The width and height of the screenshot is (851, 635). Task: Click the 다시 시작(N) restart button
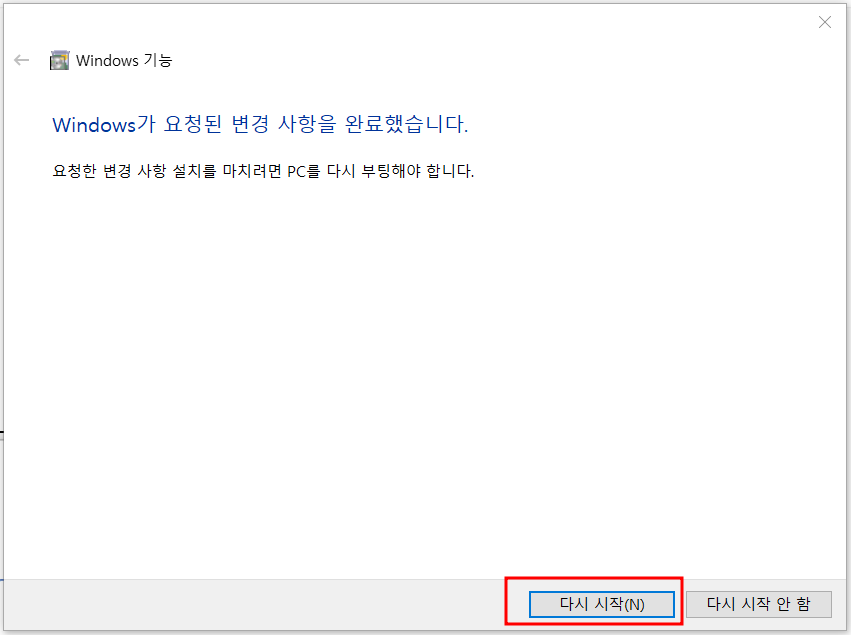click(x=602, y=604)
